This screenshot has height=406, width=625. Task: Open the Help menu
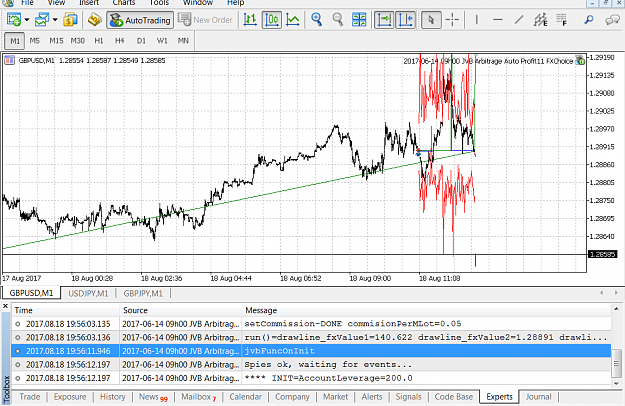click(x=235, y=3)
